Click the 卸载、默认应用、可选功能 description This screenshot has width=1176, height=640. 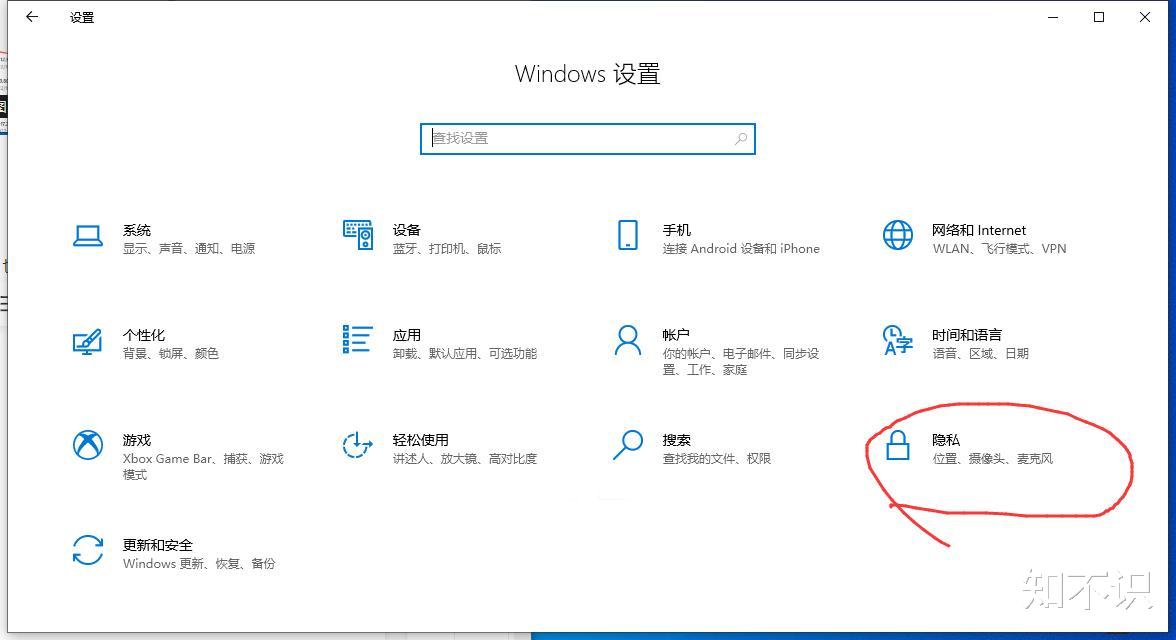coord(465,353)
